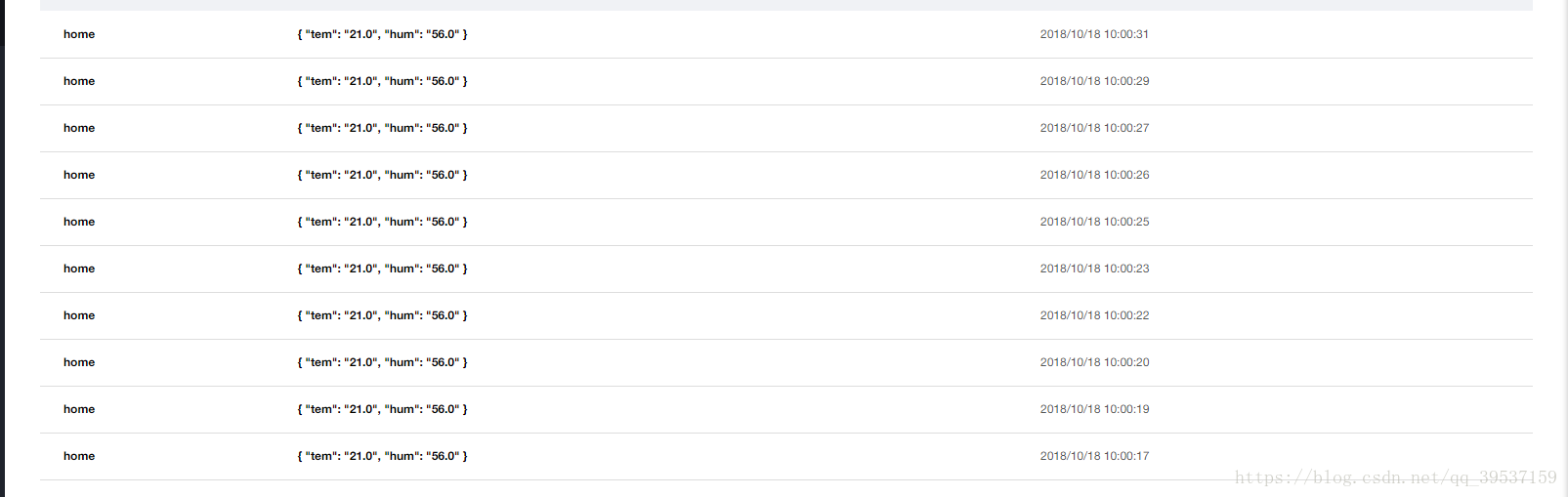1568x497 pixels.
Task: Click the JSON payload in the 10:00:25 row
Action: point(383,222)
